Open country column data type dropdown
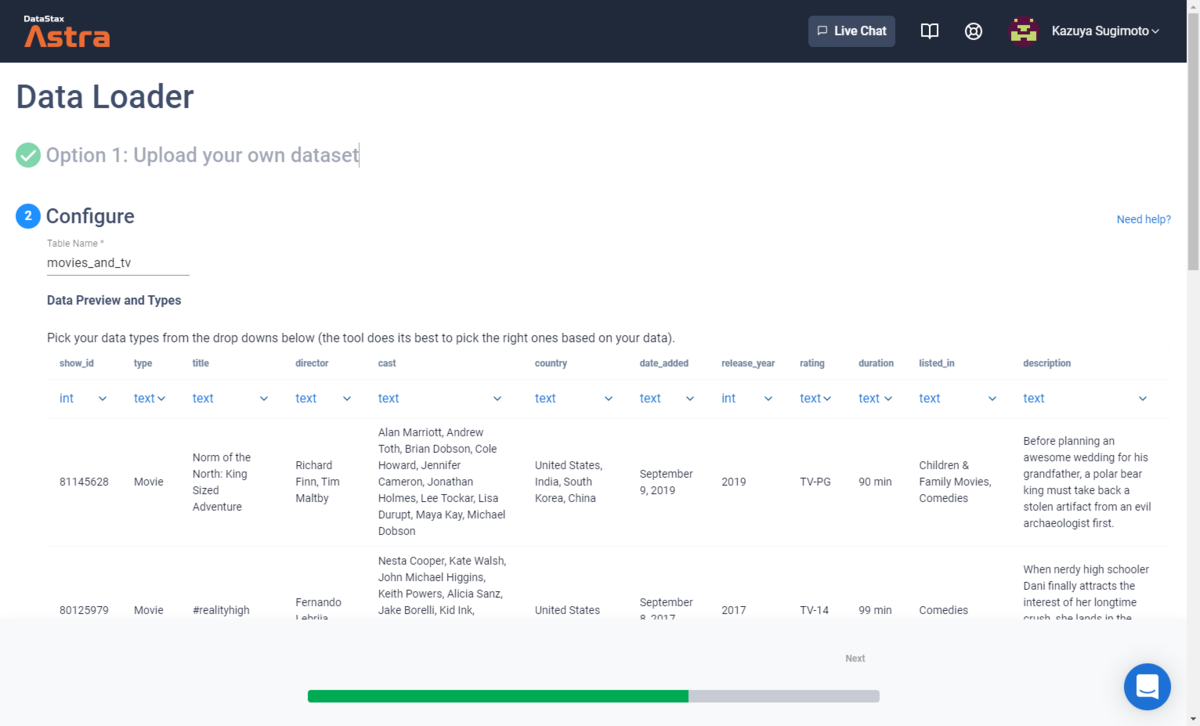Screen dimensions: 1200x726 pos(574,398)
